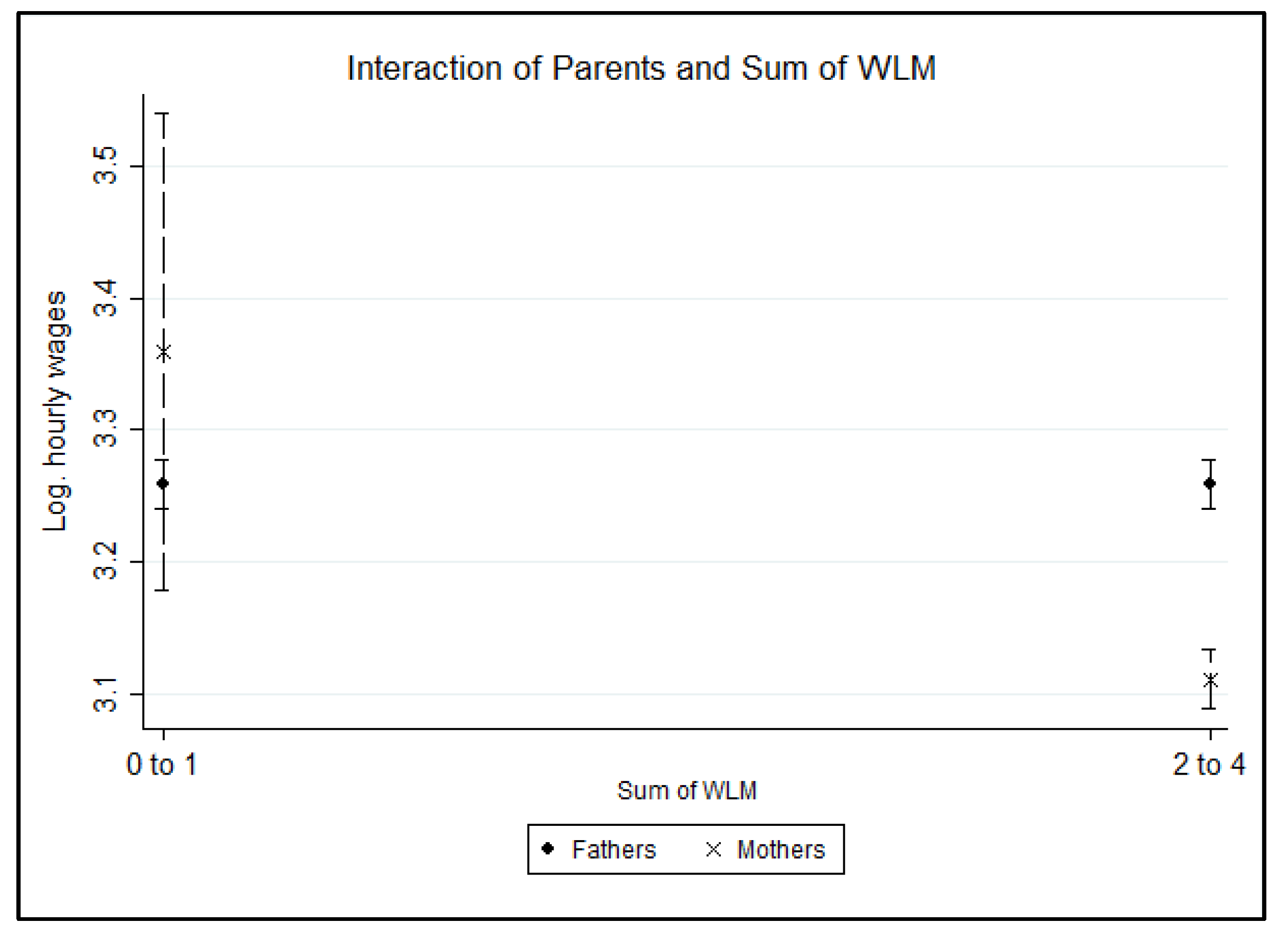Click the Mothers x marker in the legend
Image resolution: width=1288 pixels, height=941 pixels.
713,849
